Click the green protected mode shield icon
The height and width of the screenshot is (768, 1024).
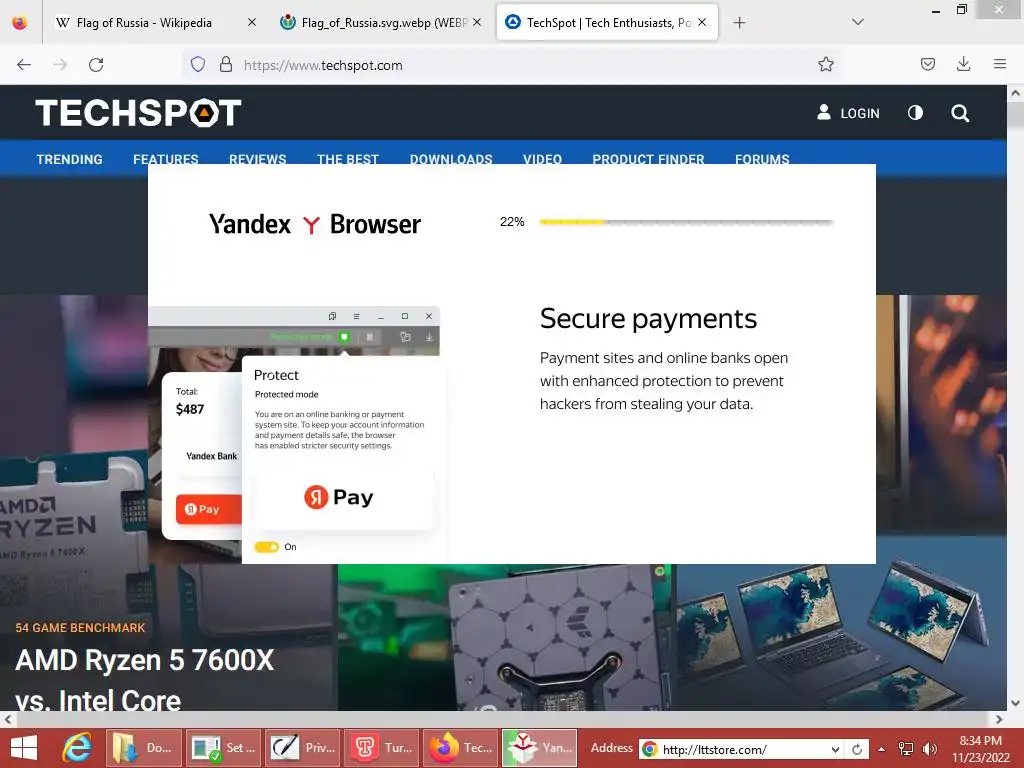[344, 337]
